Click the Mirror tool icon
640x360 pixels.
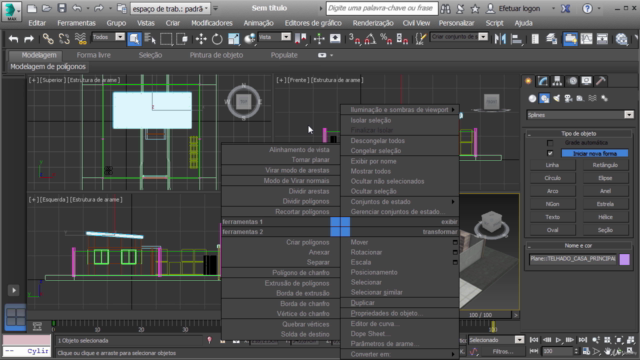pyautogui.click(x=500, y=39)
